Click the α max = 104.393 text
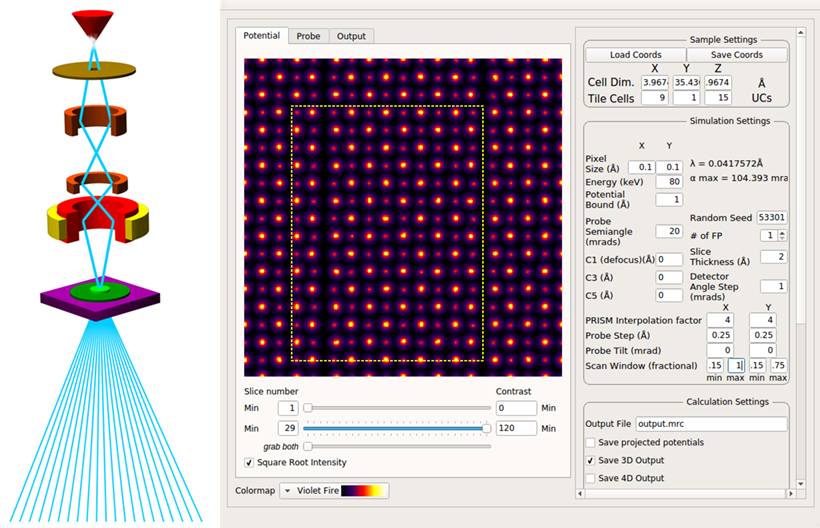The height and width of the screenshot is (528, 820). click(738, 178)
